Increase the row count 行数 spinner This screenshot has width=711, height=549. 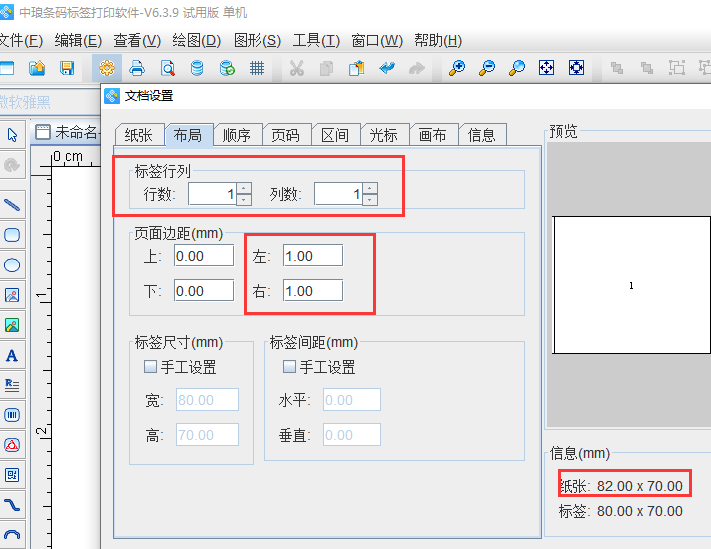click(244, 189)
